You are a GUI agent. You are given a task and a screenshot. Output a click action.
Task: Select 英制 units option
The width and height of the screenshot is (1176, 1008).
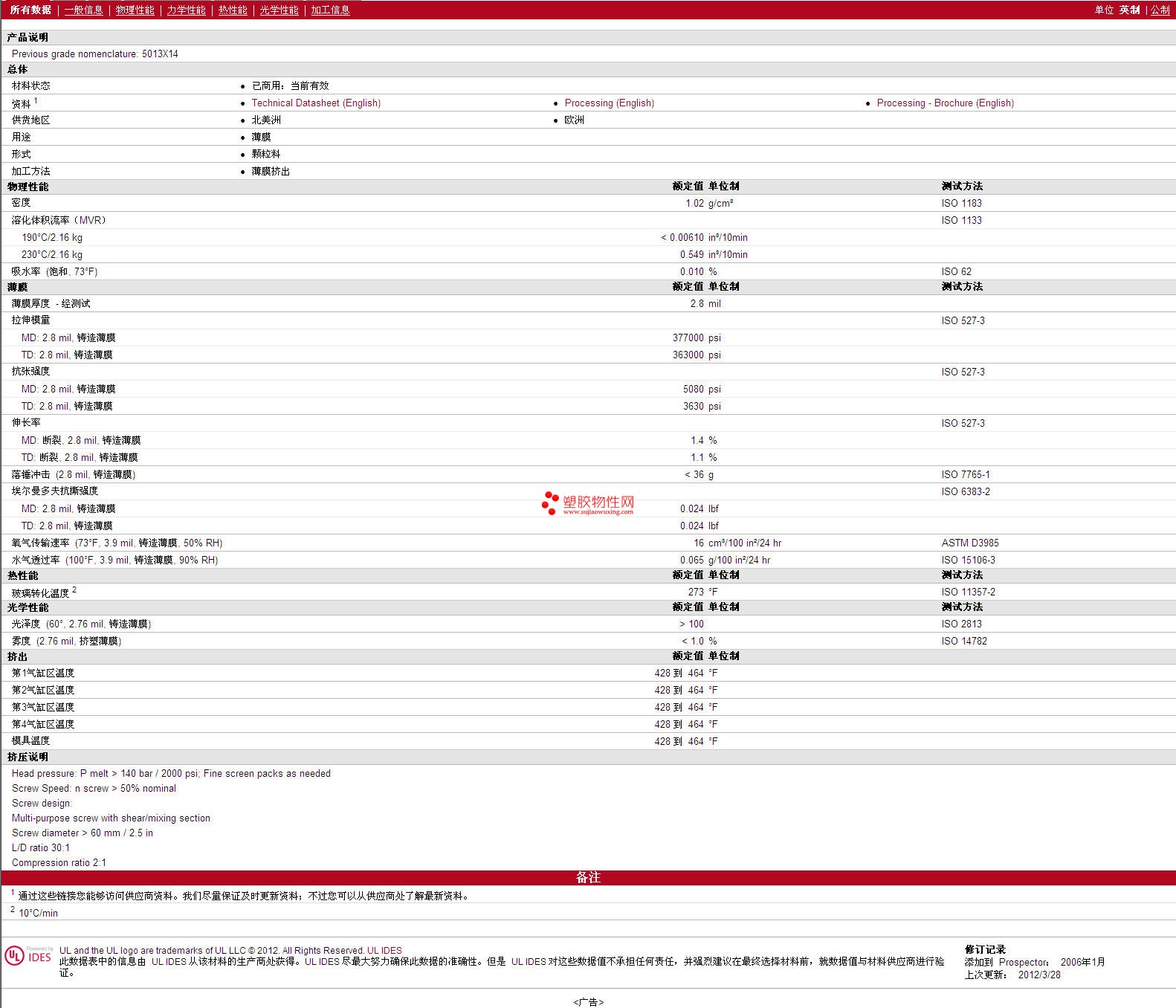(1129, 10)
